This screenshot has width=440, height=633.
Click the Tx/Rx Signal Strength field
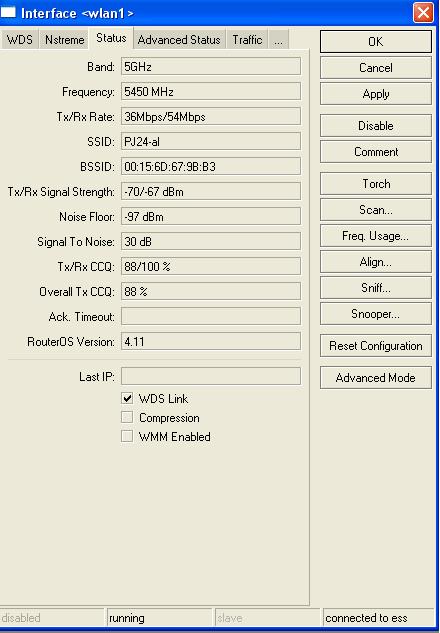click(211, 191)
